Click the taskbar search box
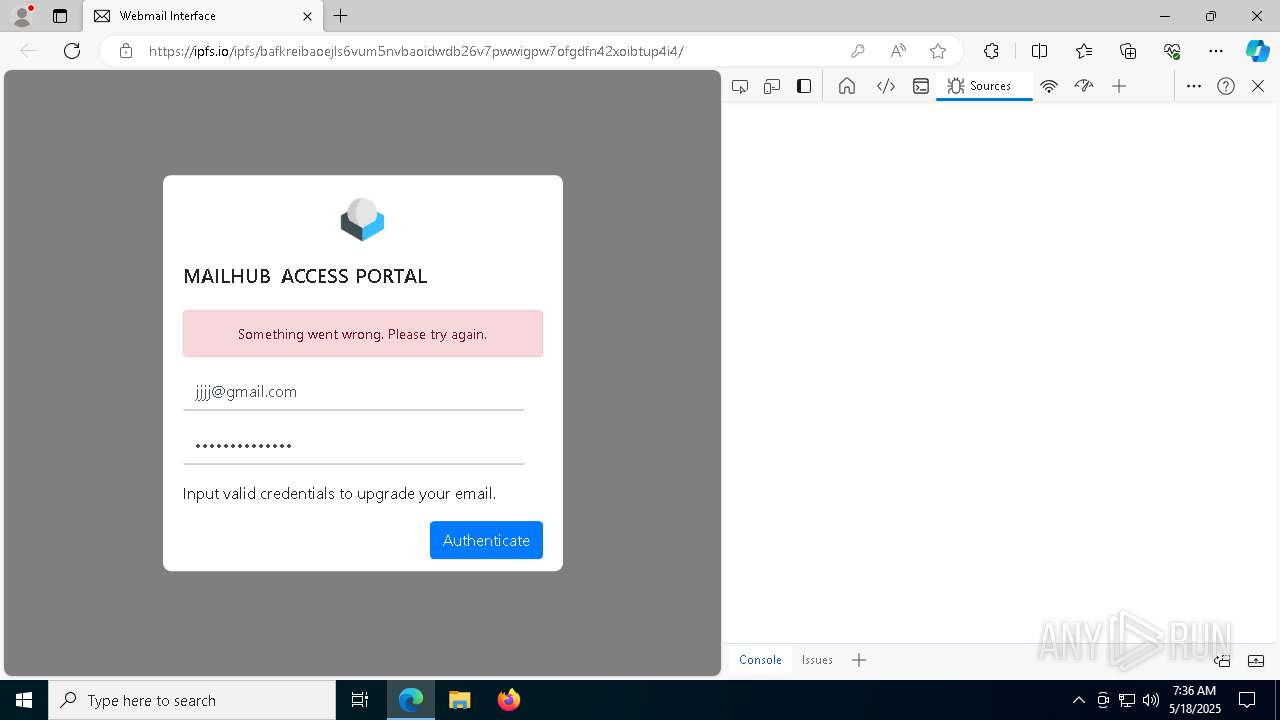Screen dimensions: 1280x720 point(192,700)
